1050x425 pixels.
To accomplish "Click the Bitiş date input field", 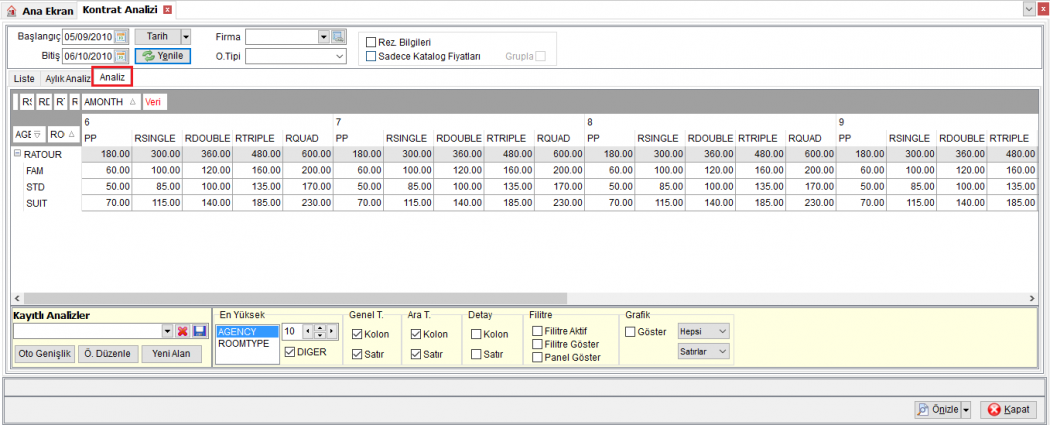I will [89, 56].
